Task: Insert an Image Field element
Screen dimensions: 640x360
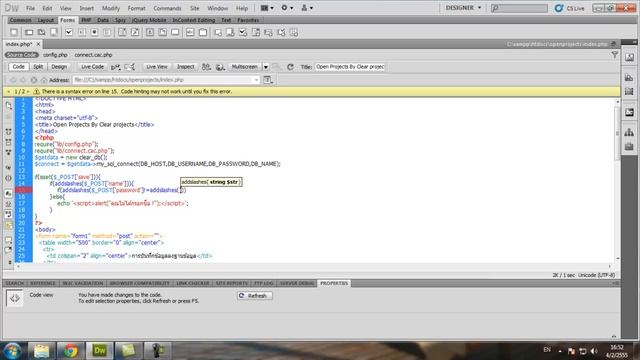Action: pyautogui.click(x=150, y=32)
